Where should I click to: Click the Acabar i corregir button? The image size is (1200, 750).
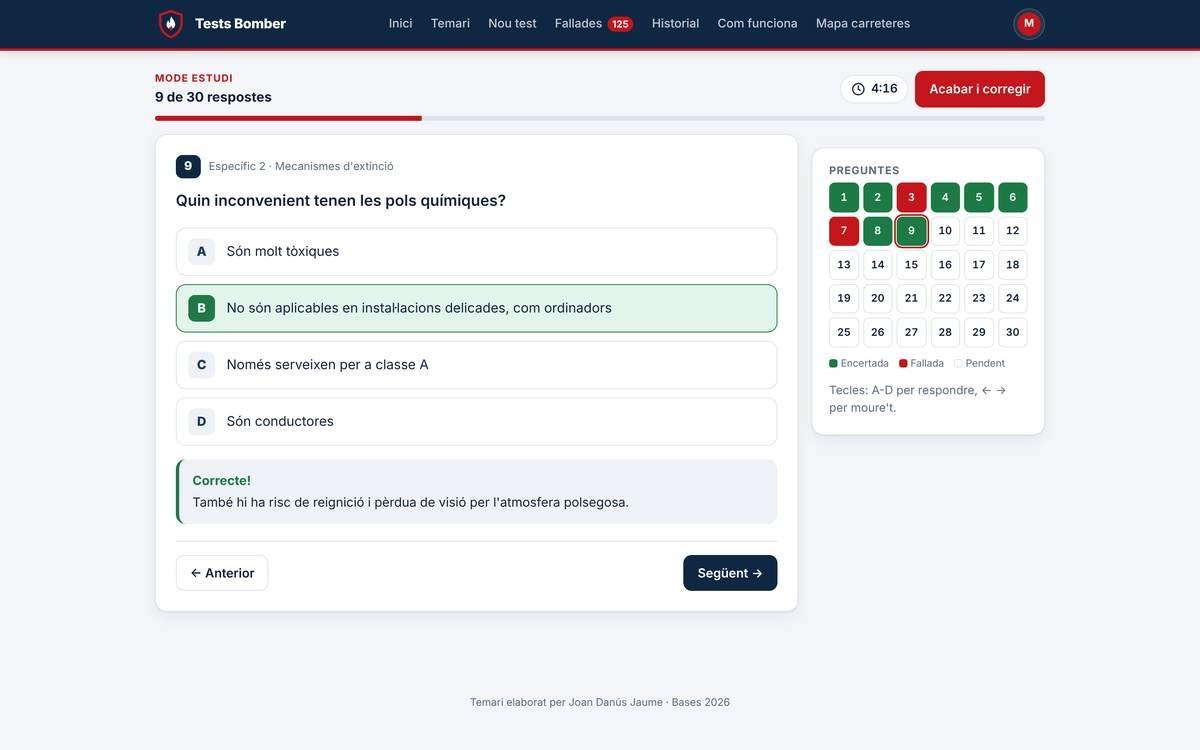tap(980, 89)
